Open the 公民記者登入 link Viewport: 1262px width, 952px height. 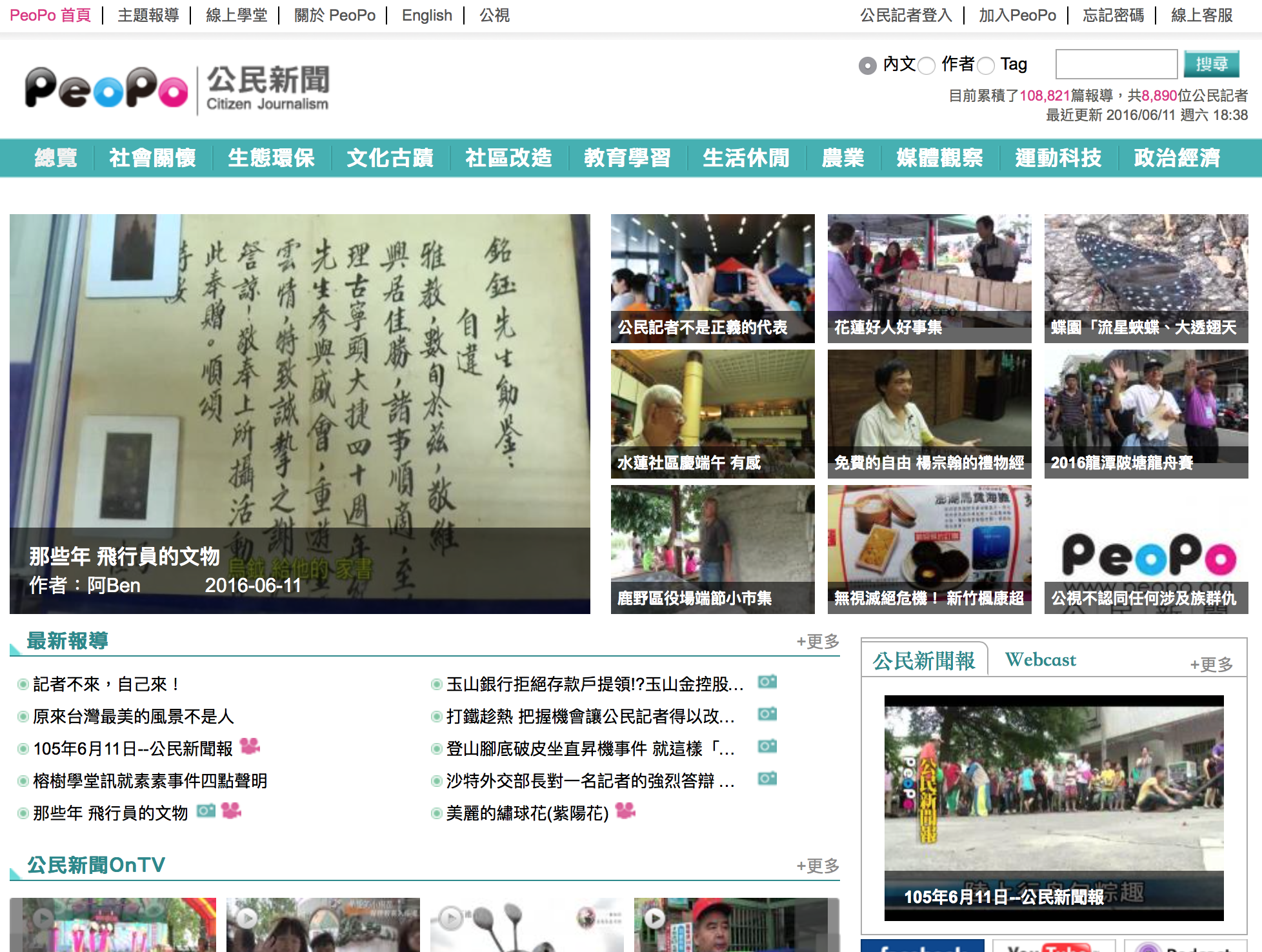coord(906,15)
